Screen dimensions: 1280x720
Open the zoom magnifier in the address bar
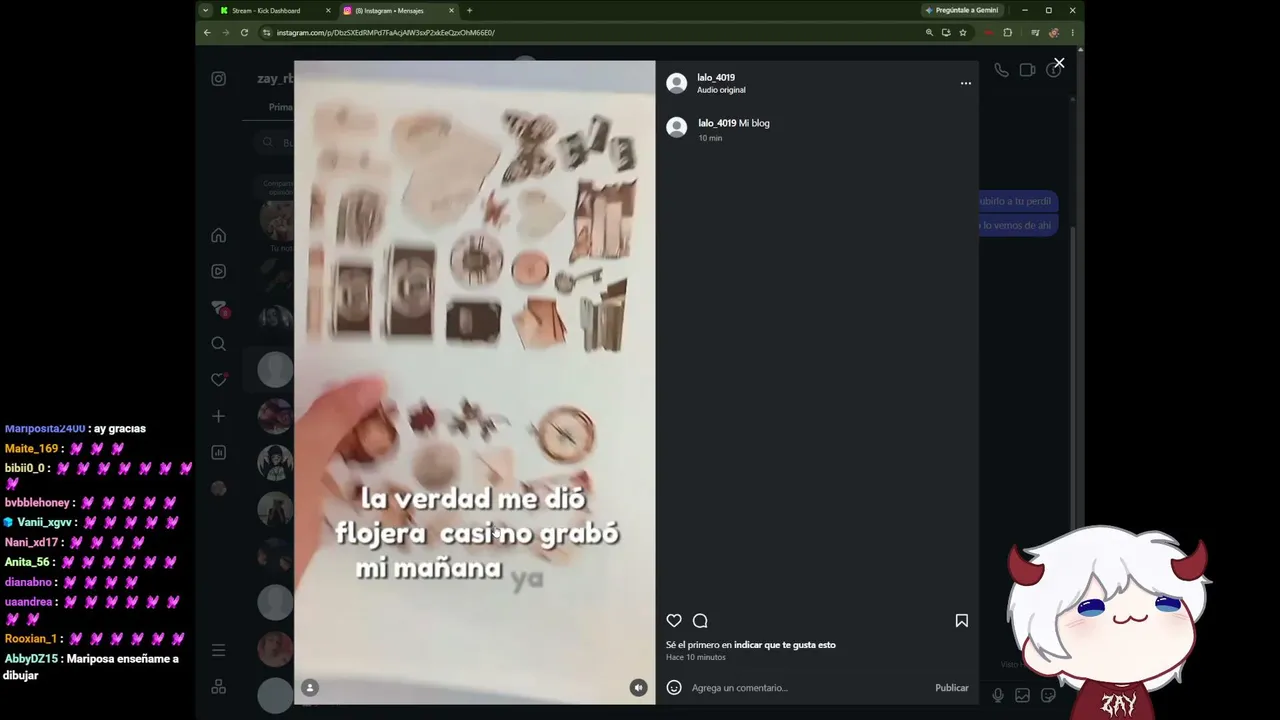(929, 33)
